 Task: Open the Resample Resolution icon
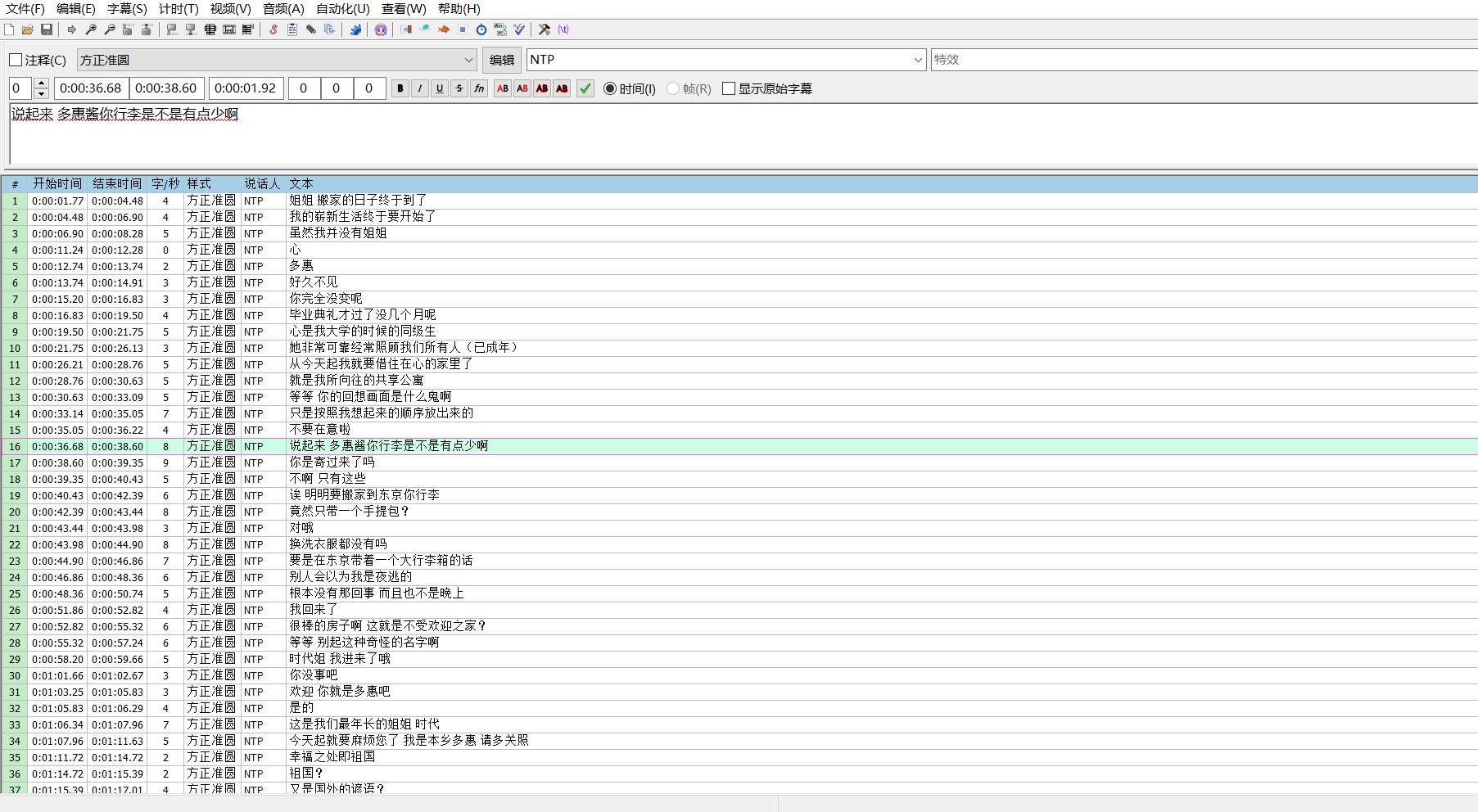coord(463,29)
